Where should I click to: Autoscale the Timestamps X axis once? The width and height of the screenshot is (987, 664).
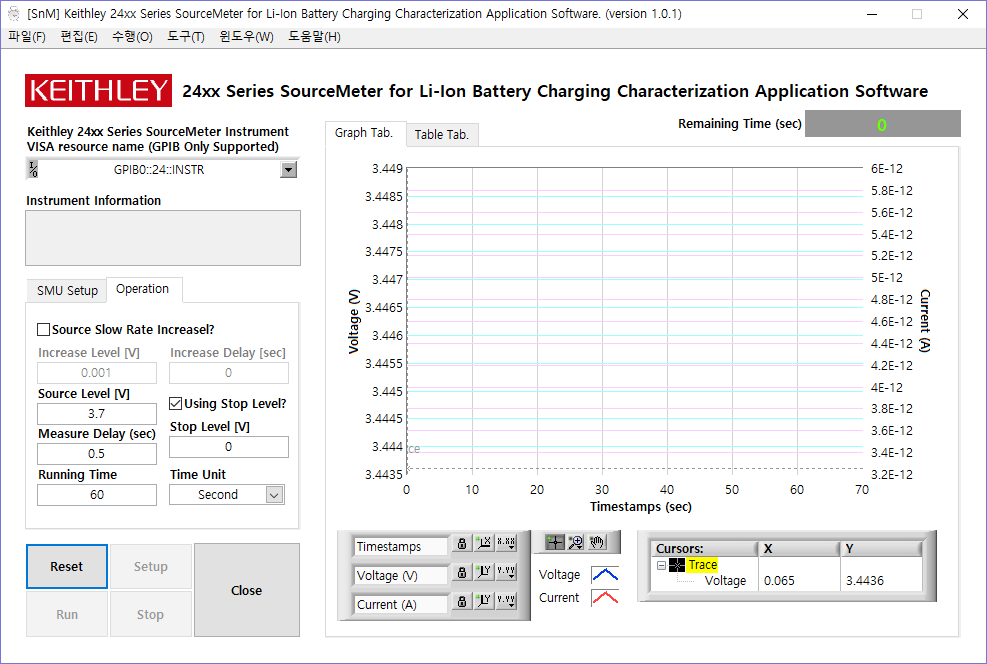click(x=483, y=543)
